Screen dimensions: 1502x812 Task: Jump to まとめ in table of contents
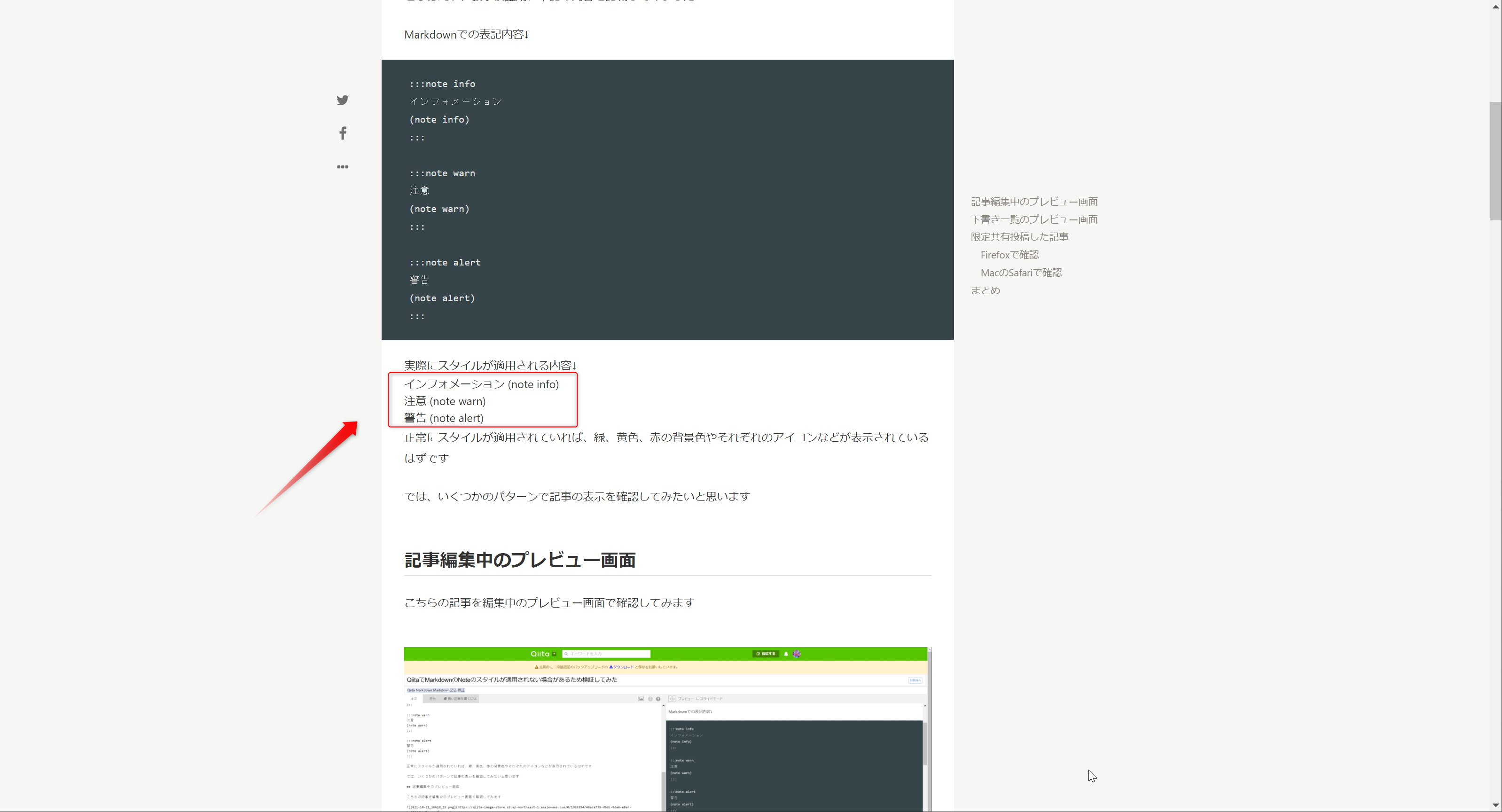coord(985,290)
